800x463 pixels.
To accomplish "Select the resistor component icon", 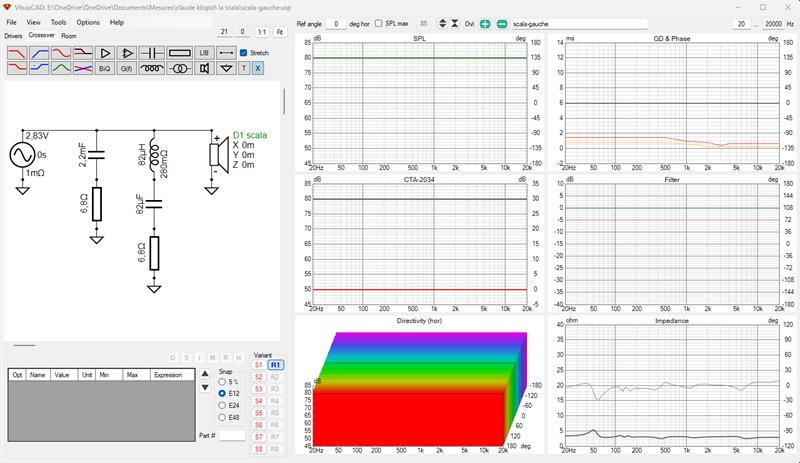I will coord(179,53).
